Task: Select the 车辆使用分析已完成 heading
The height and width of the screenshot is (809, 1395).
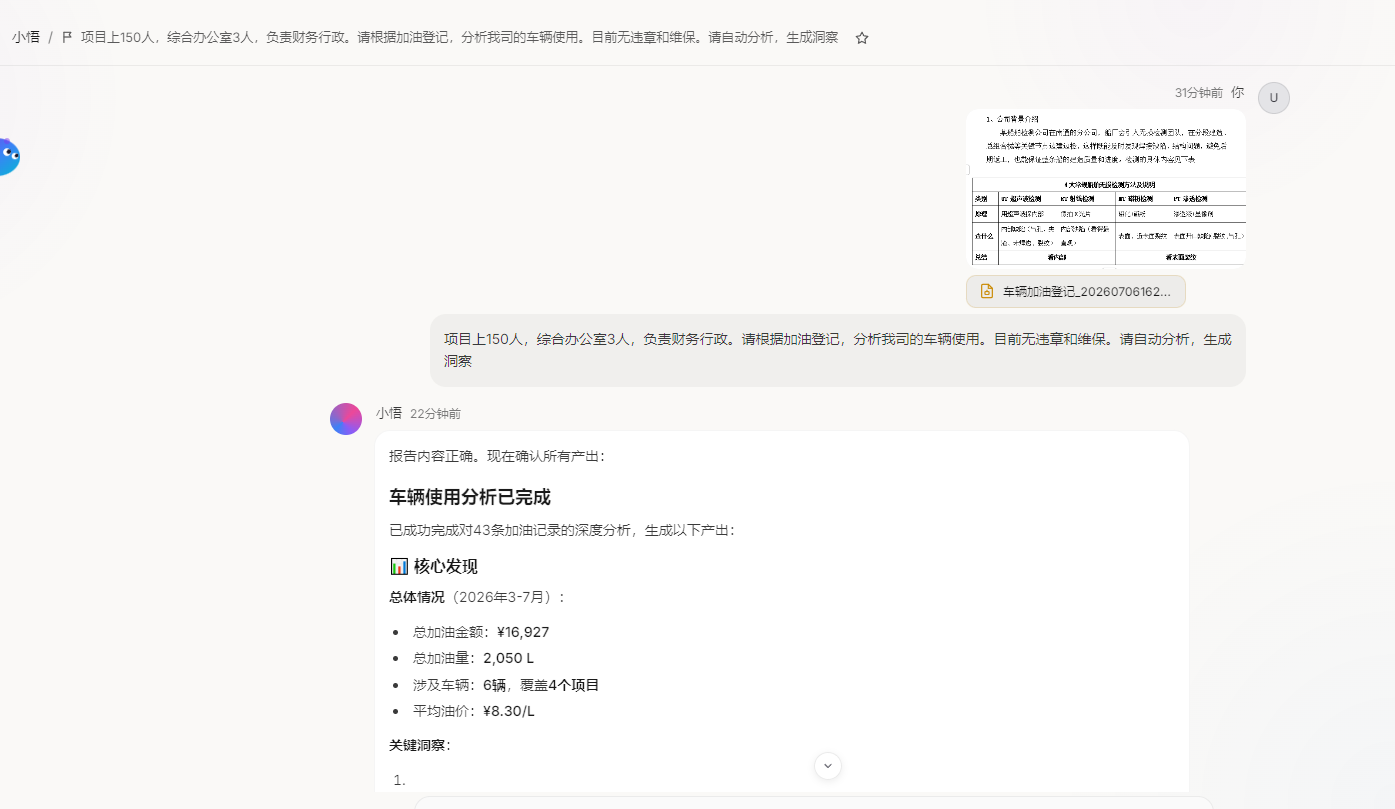Action: (470, 497)
